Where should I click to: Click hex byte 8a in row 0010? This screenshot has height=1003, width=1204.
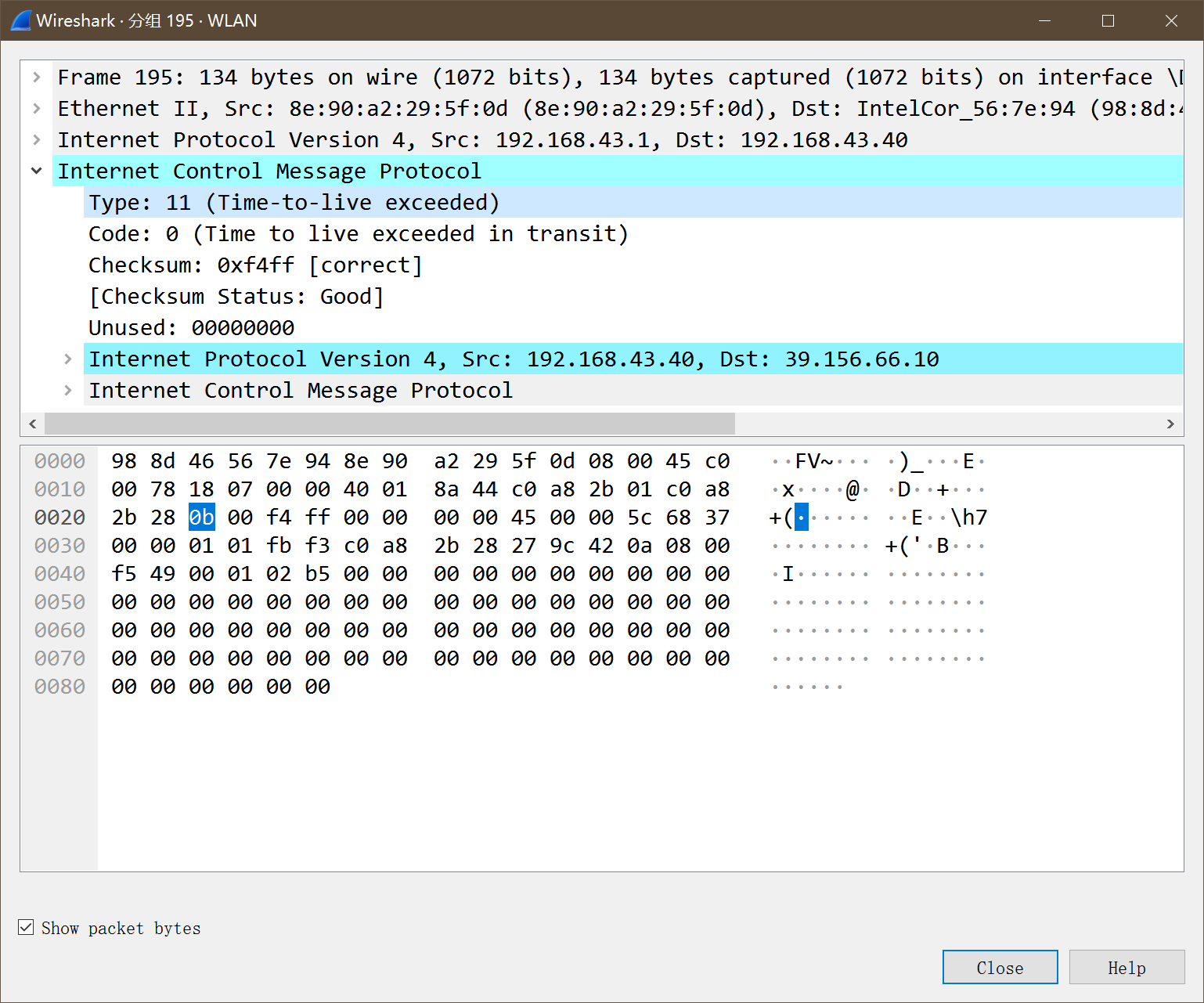click(446, 489)
